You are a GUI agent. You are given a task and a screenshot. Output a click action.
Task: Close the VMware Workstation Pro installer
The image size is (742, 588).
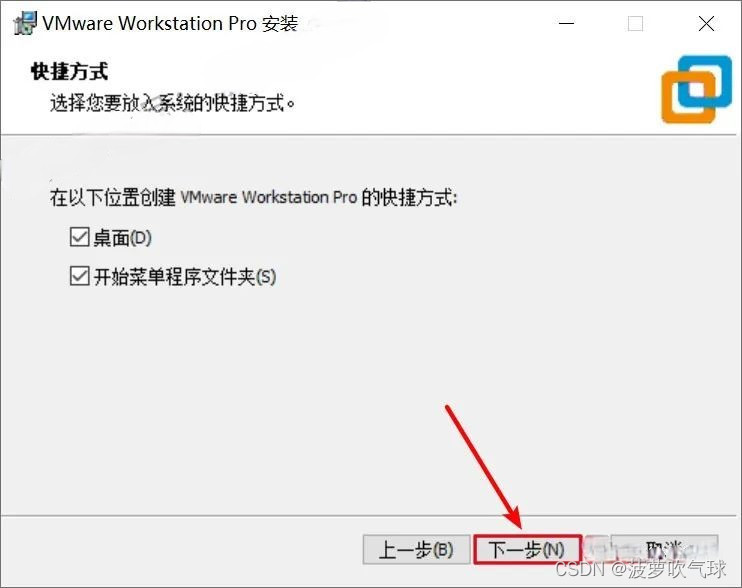(x=706, y=23)
